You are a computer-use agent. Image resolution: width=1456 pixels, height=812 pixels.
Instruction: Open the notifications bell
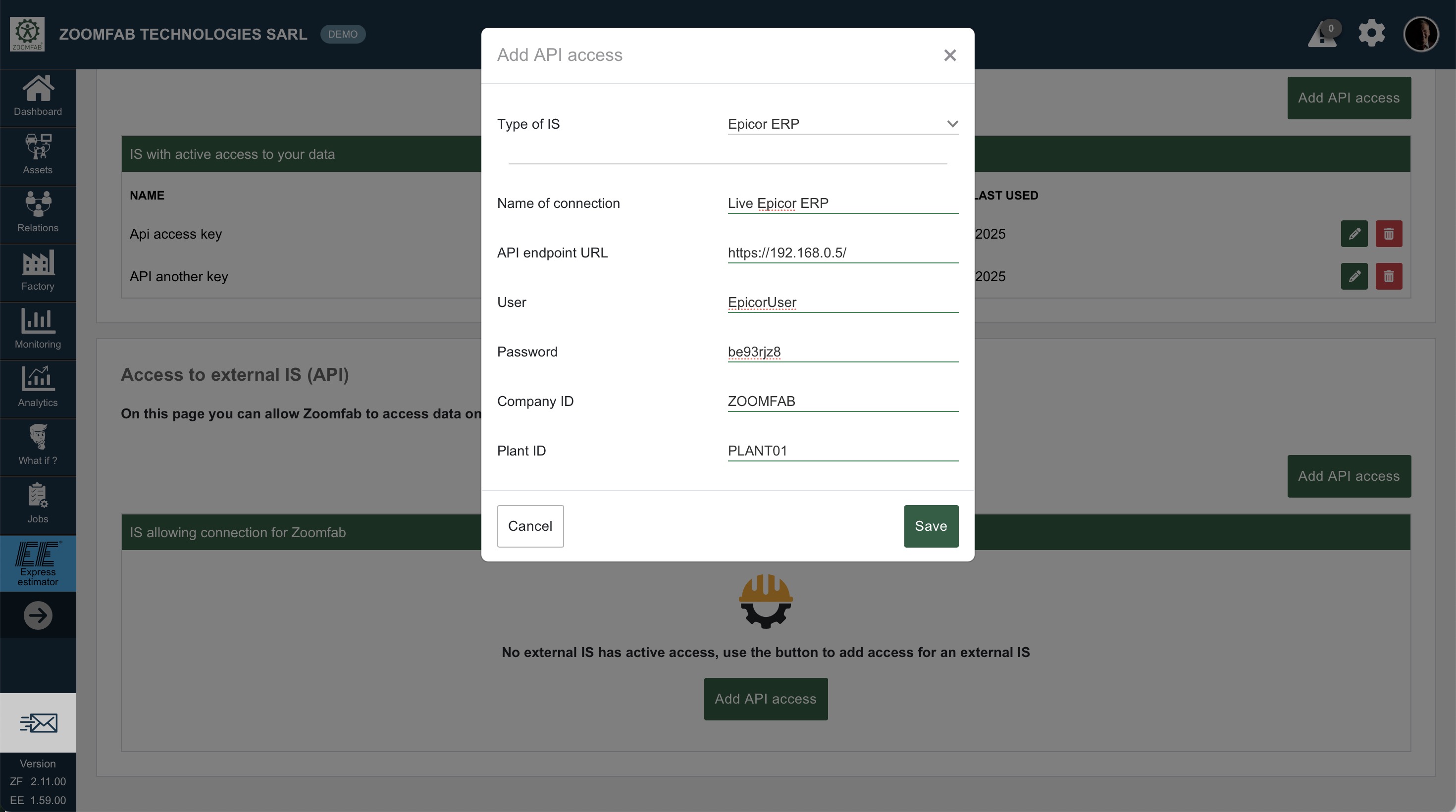pos(1322,35)
